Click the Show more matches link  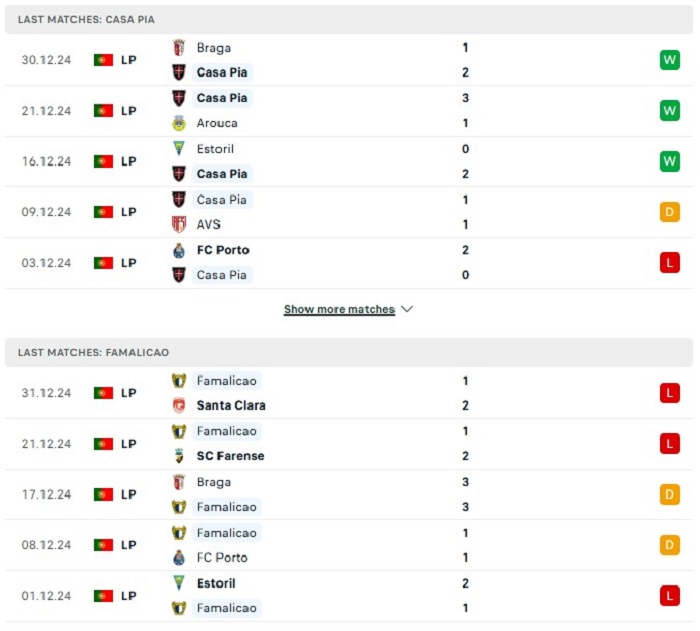tap(339, 309)
